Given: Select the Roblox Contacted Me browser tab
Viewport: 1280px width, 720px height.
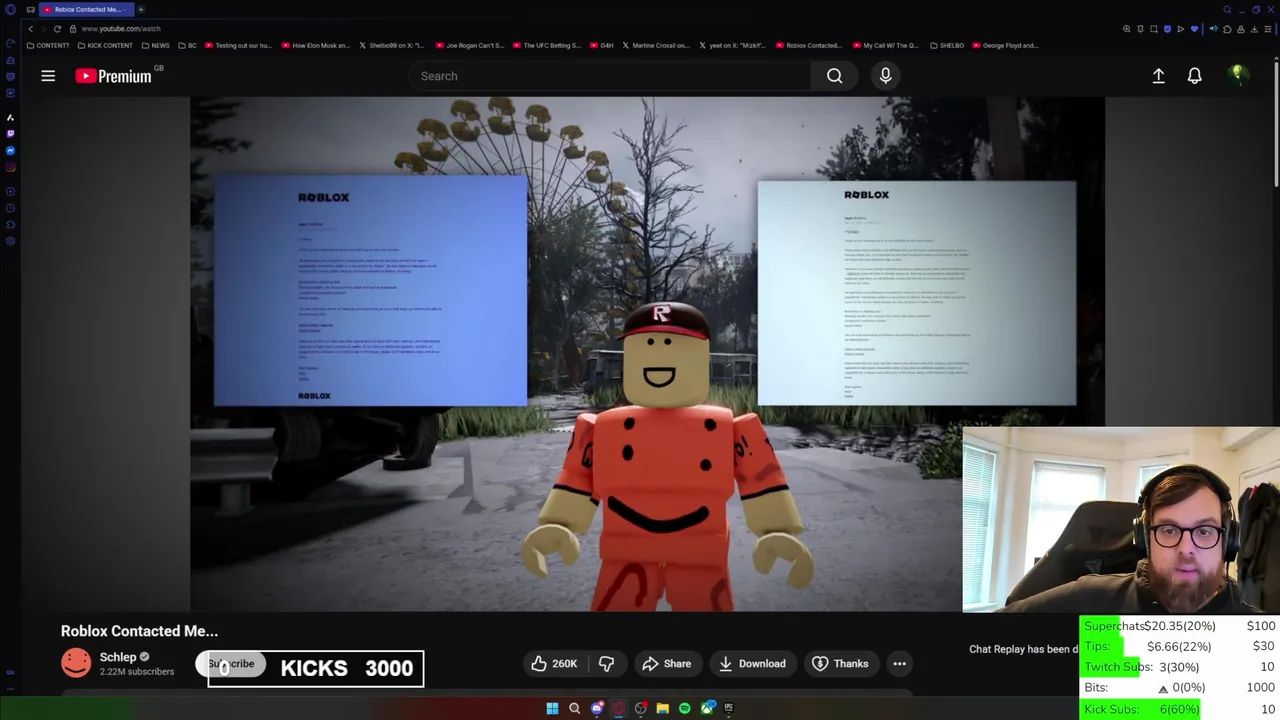Looking at the screenshot, I should 86,10.
